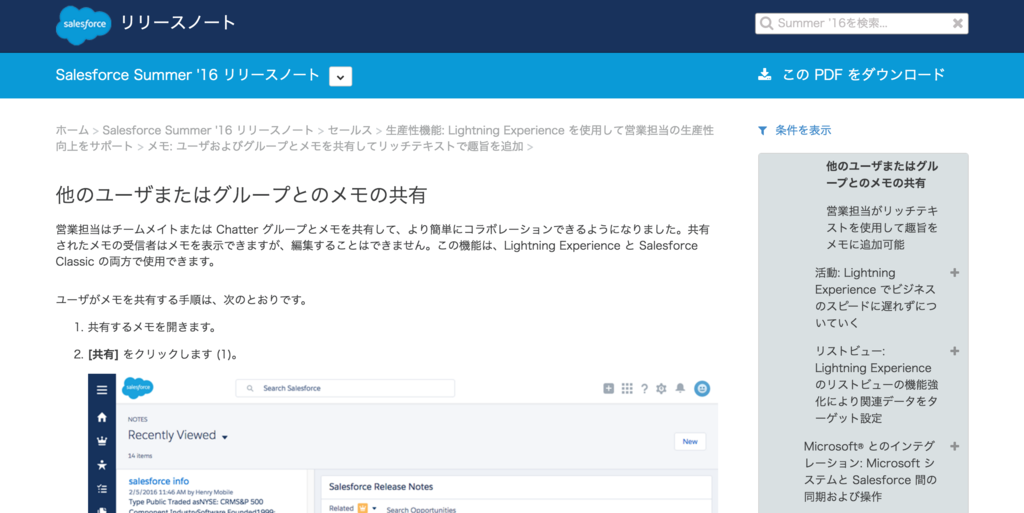Click the plus add icon in screenshot header
The width and height of the screenshot is (1024, 513).
coord(608,388)
